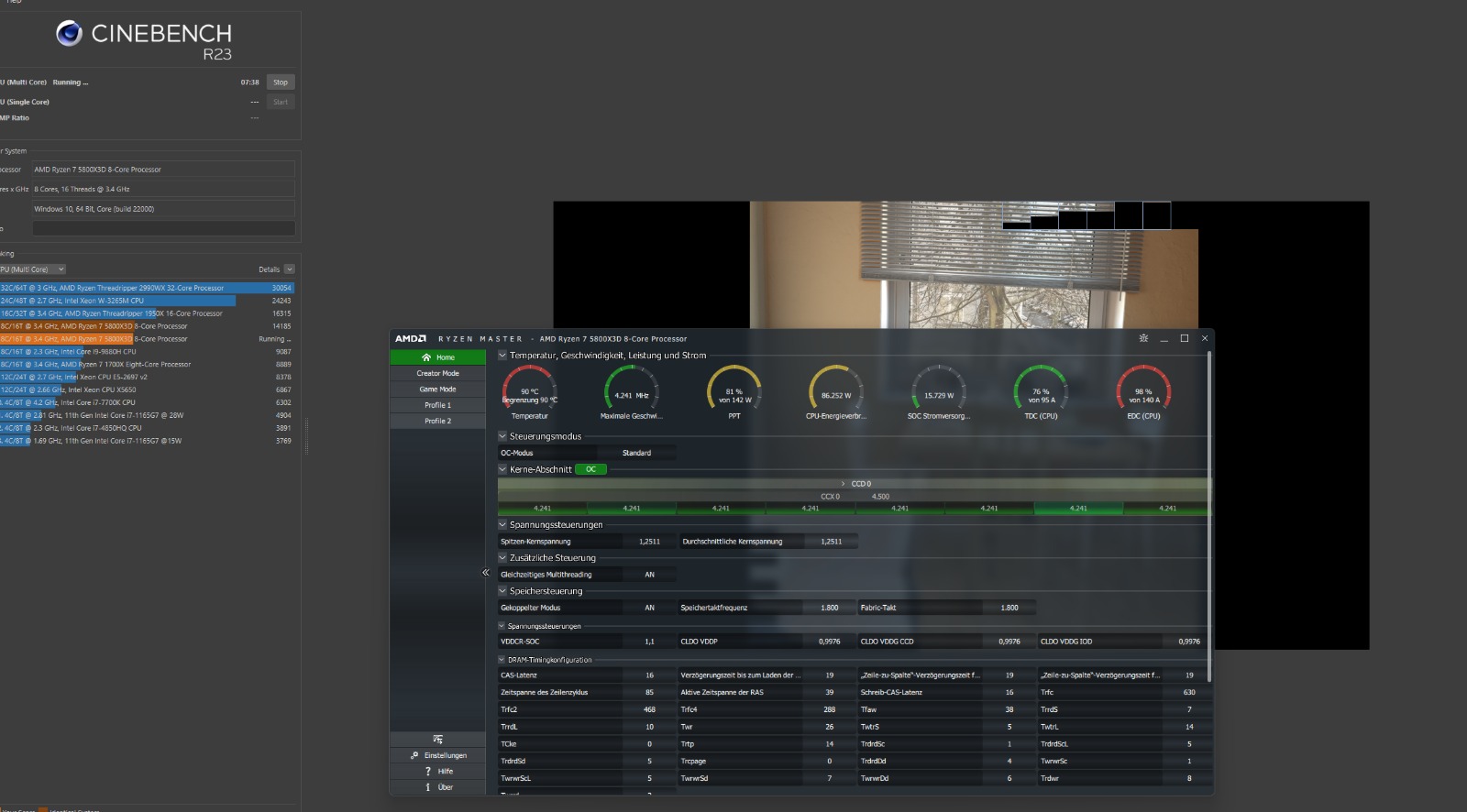This screenshot has width=1467, height=812.
Task: Click the Speichertaktfrequenz value 1.800
Action: click(829, 608)
